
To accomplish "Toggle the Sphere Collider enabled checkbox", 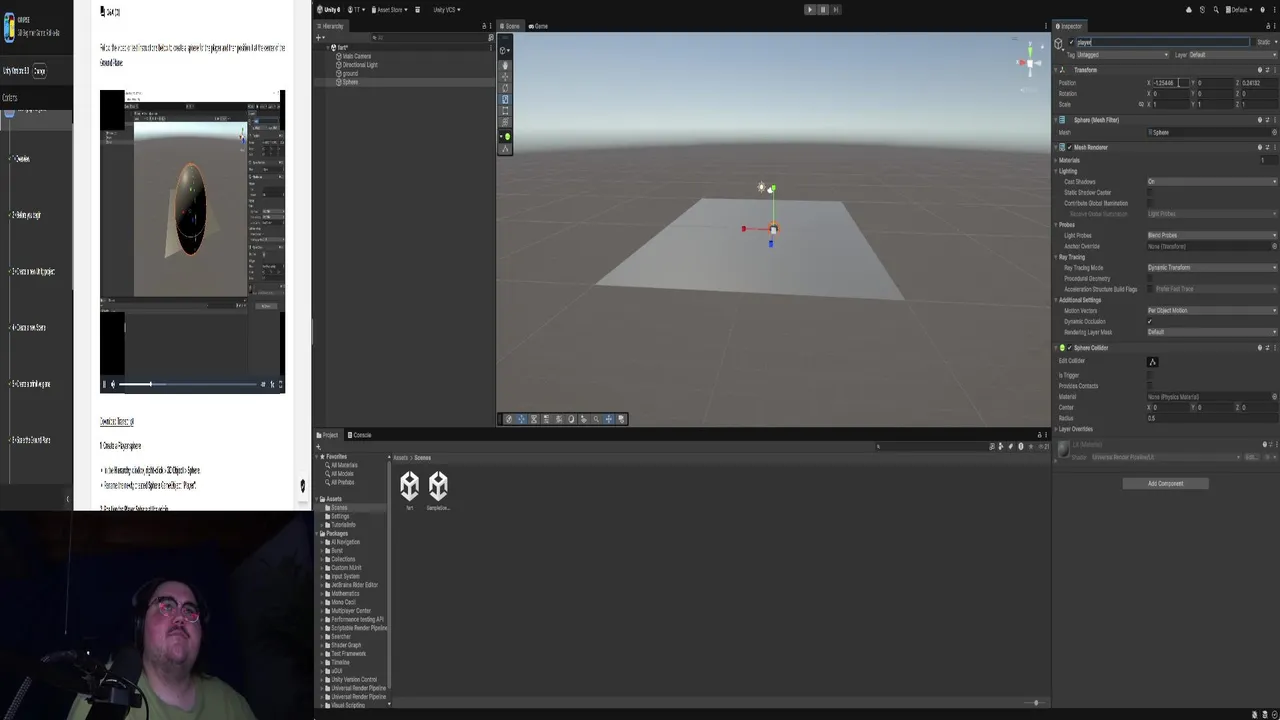I will tap(1069, 348).
